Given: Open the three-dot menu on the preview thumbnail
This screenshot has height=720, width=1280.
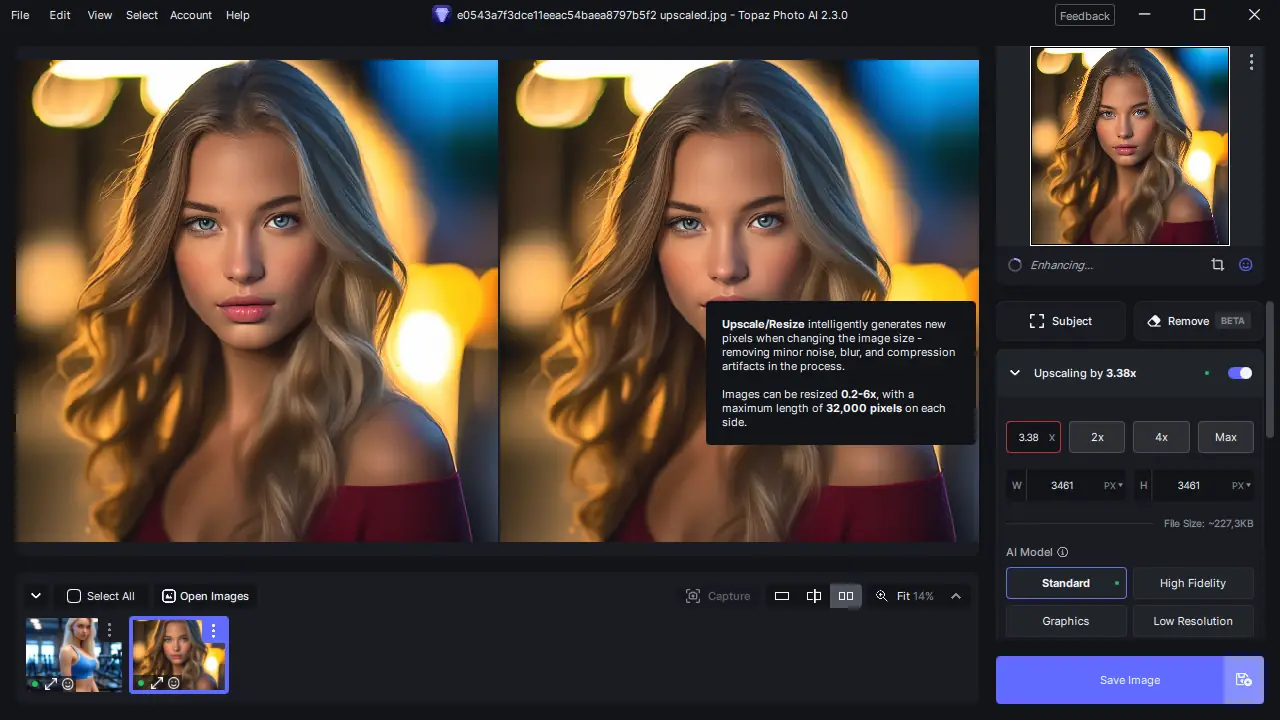Looking at the screenshot, I should [x=1251, y=62].
